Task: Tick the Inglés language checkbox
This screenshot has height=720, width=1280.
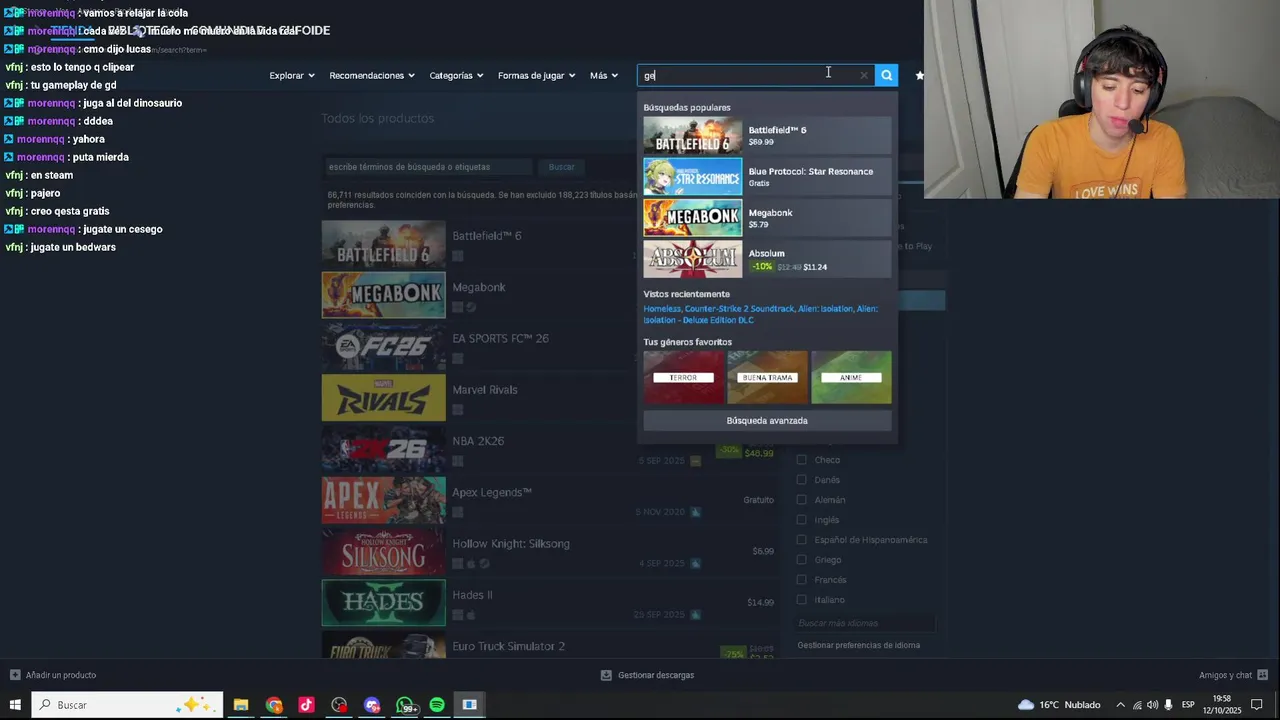Action: click(801, 520)
